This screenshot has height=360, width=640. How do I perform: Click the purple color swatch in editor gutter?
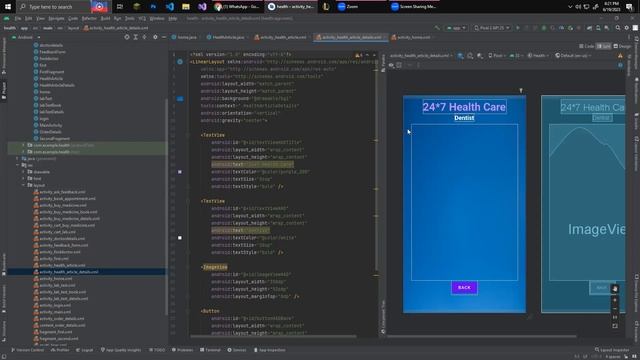180,172
